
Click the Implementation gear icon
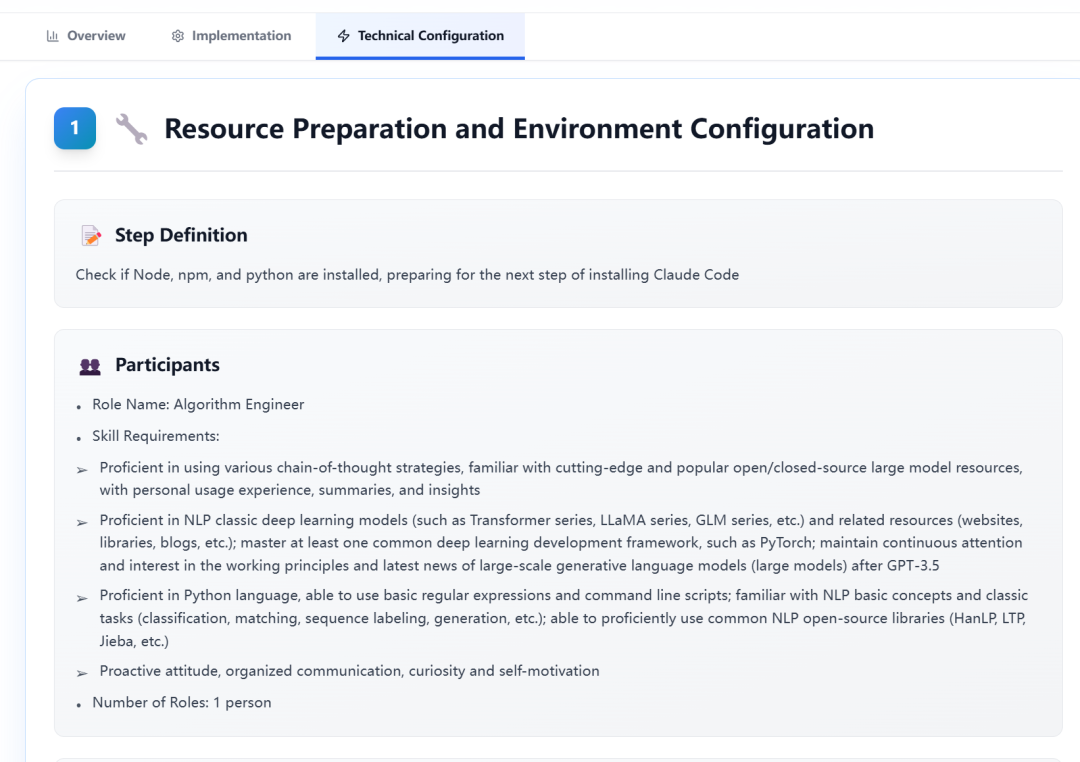[x=178, y=36]
